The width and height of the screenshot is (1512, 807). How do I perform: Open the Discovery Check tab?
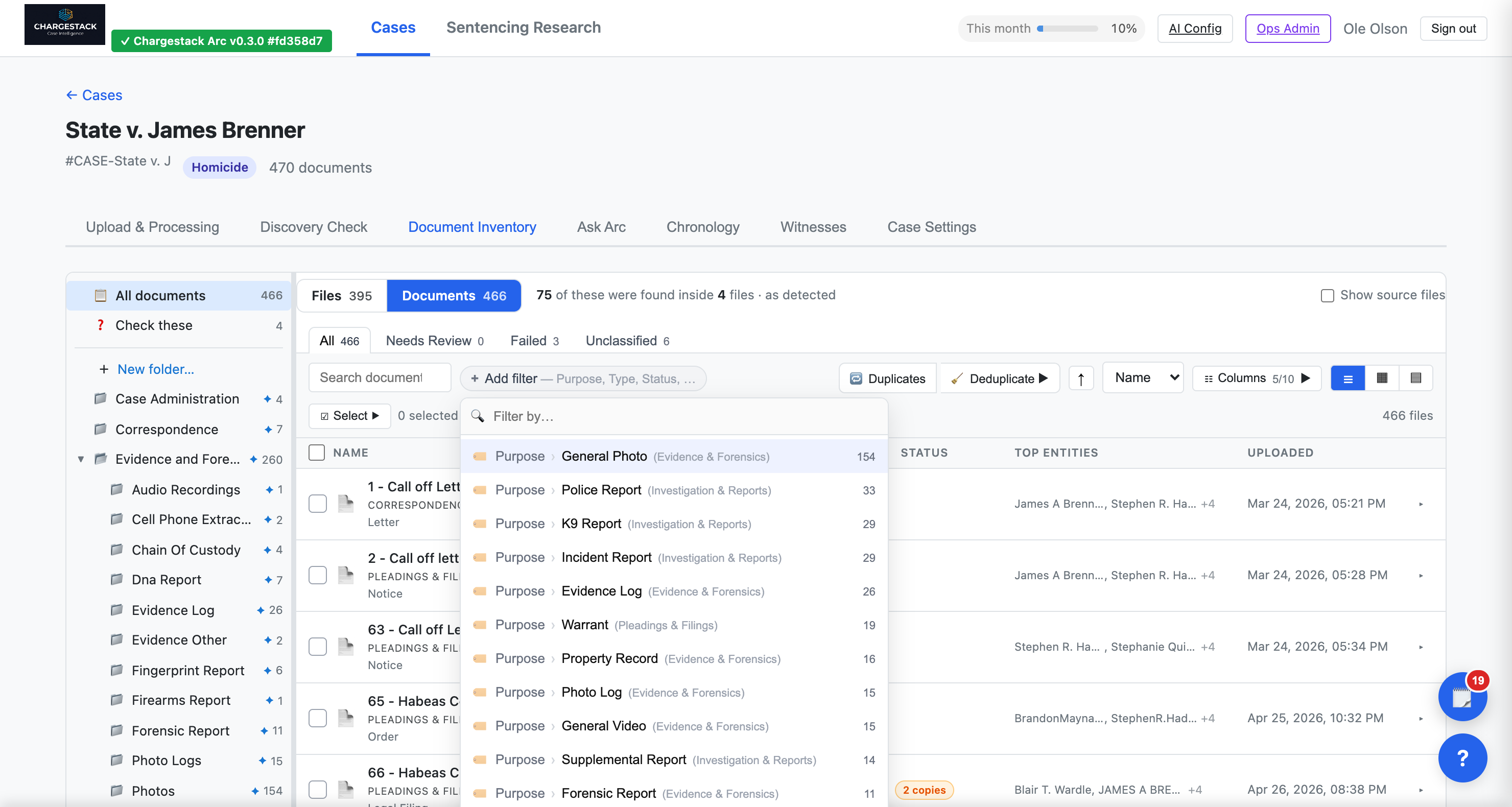click(x=314, y=227)
